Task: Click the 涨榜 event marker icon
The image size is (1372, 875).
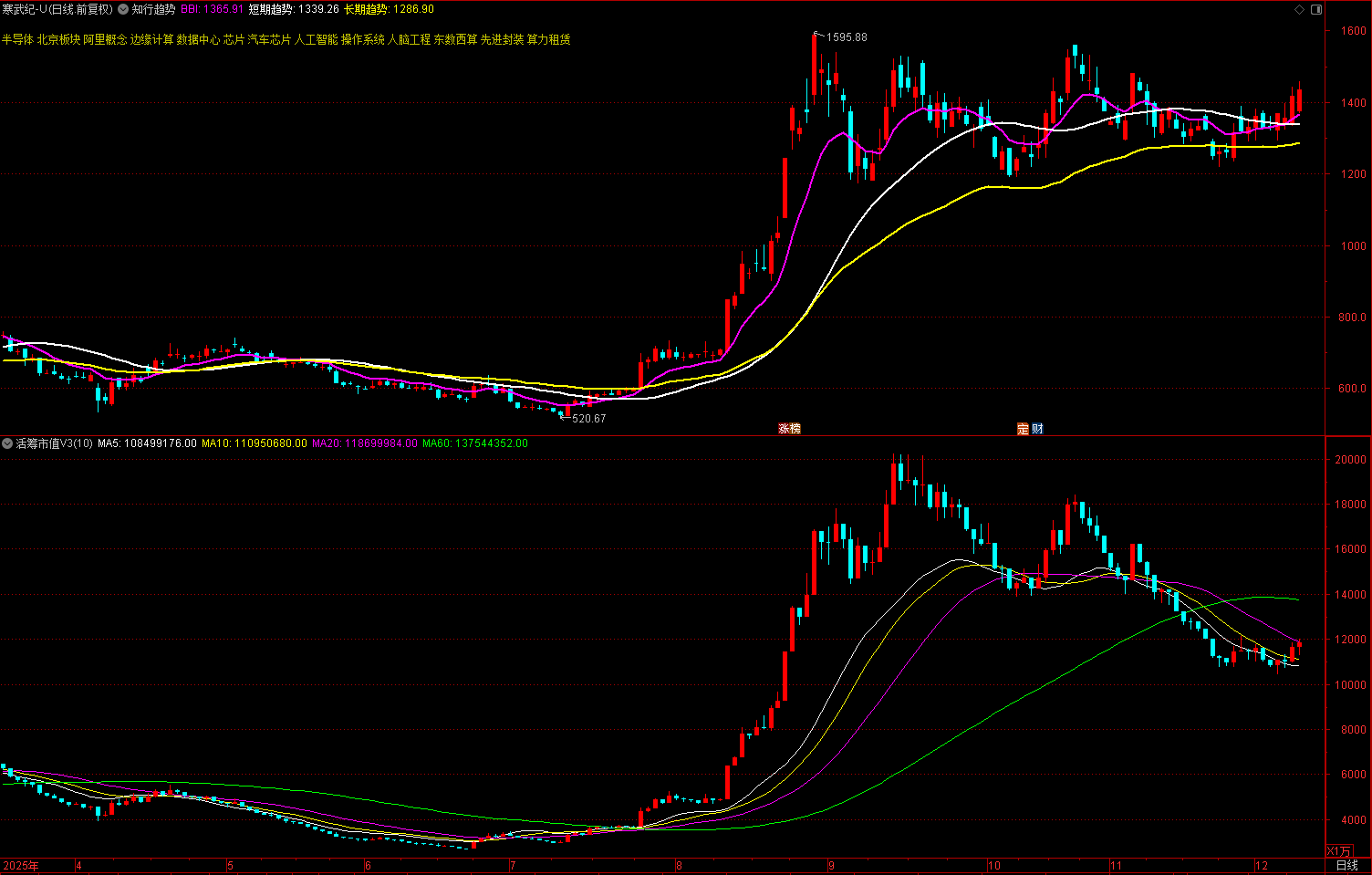Action: 789,428
